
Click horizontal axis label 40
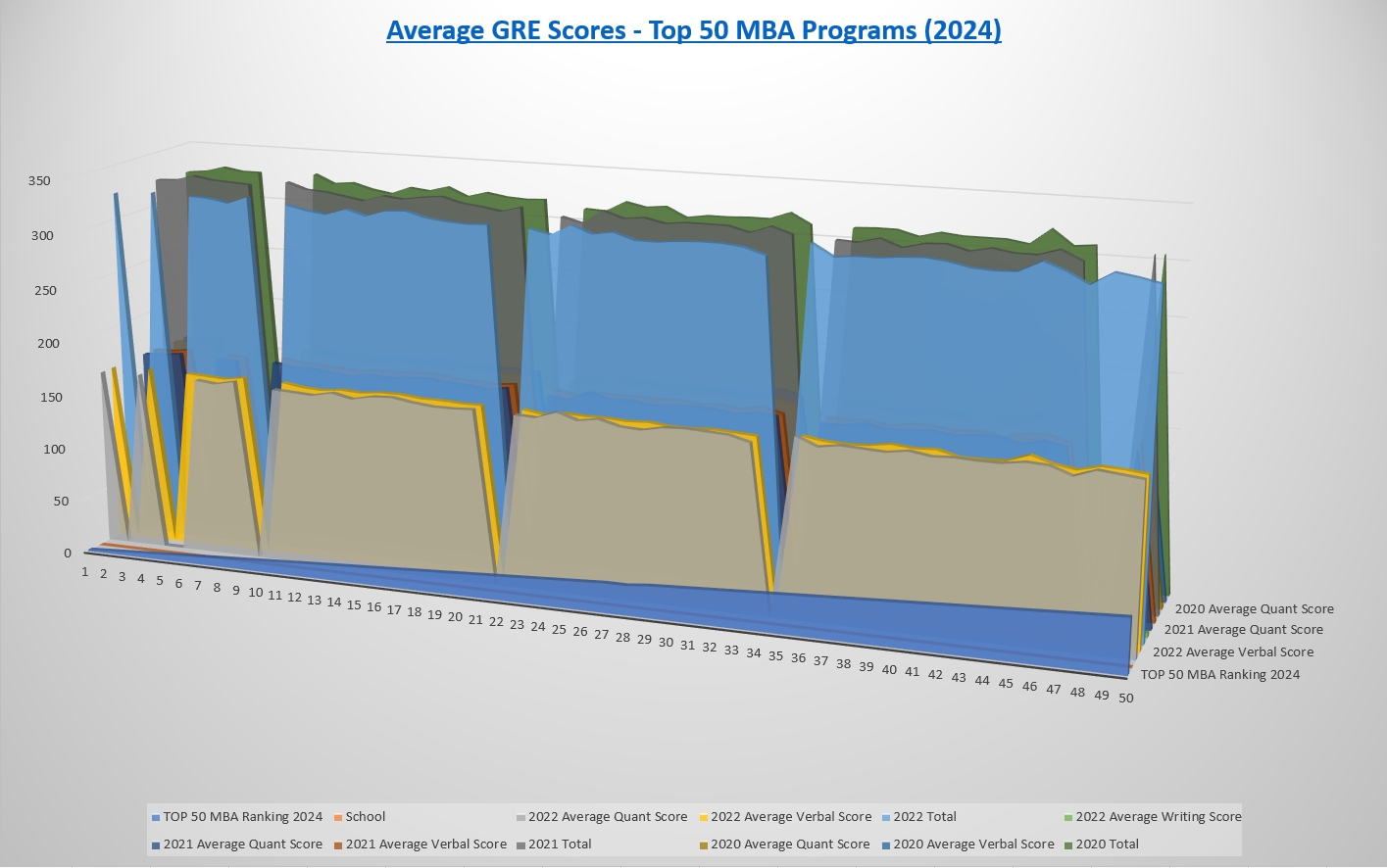click(x=889, y=671)
